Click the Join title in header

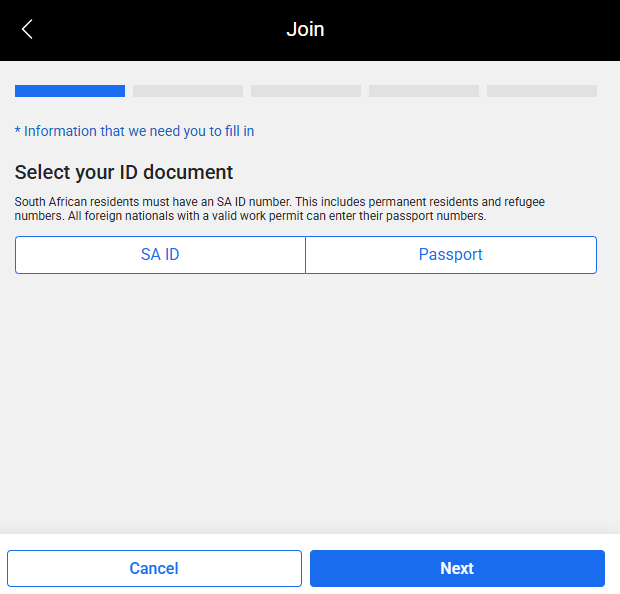305,29
